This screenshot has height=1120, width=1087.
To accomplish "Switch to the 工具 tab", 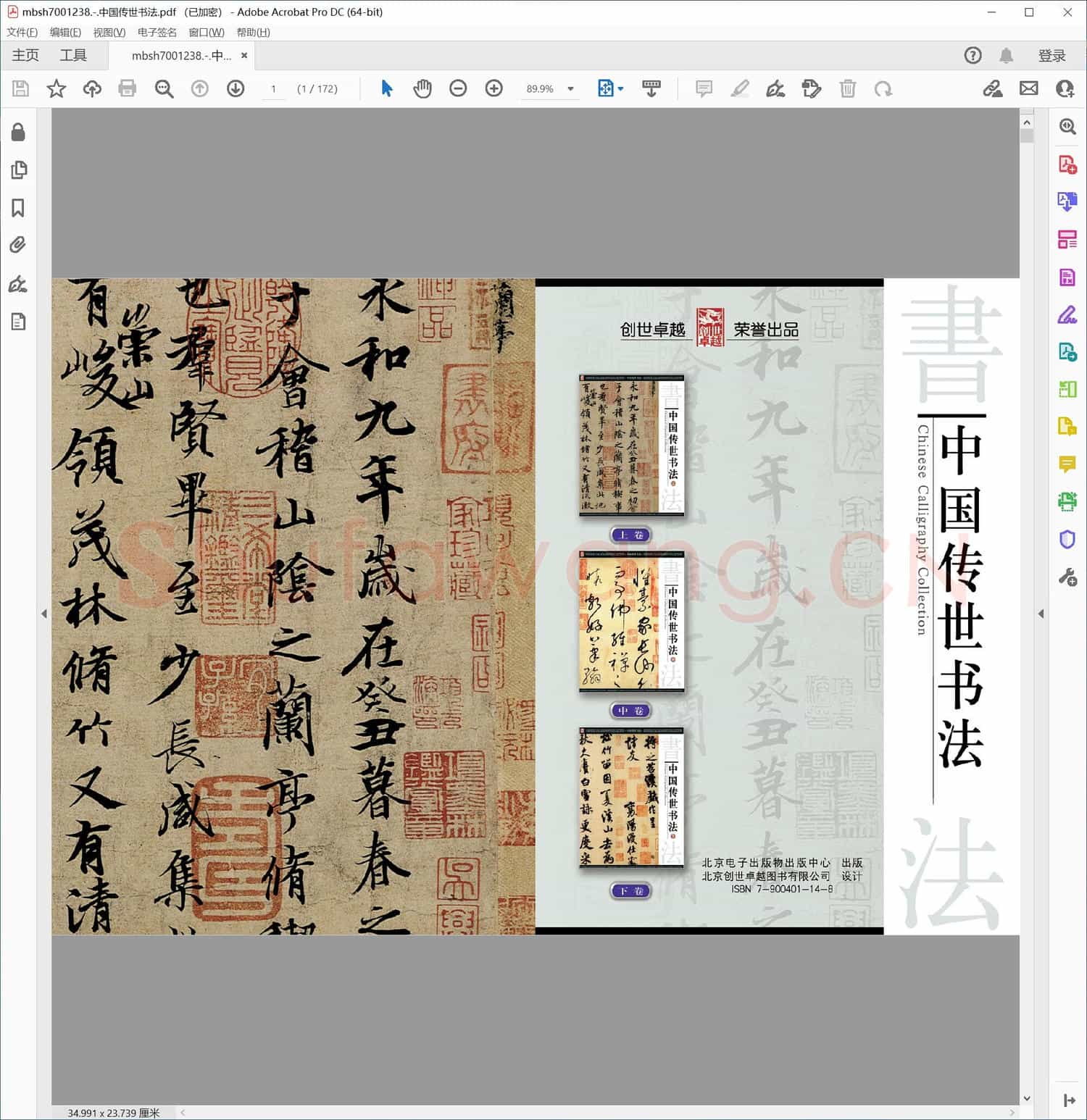I will tap(73, 55).
